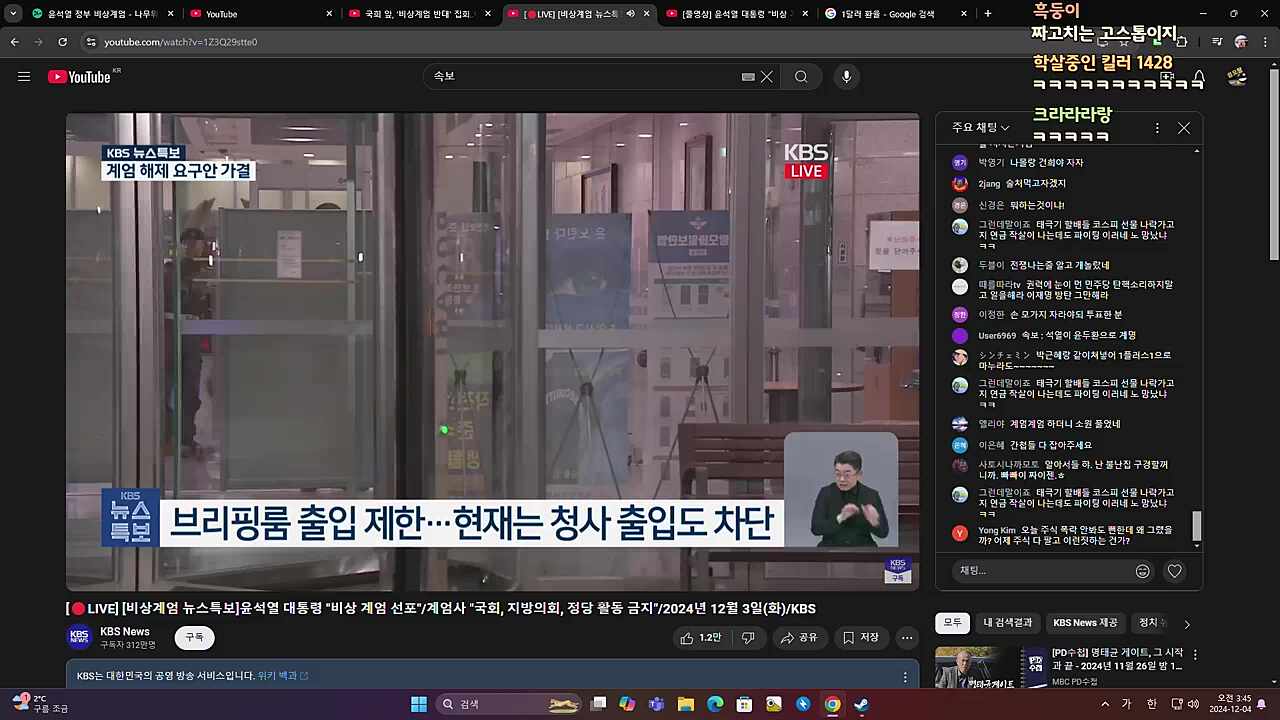Screen dimensions: 1280x720
Task: Go back to the previous page
Action: 14,42
